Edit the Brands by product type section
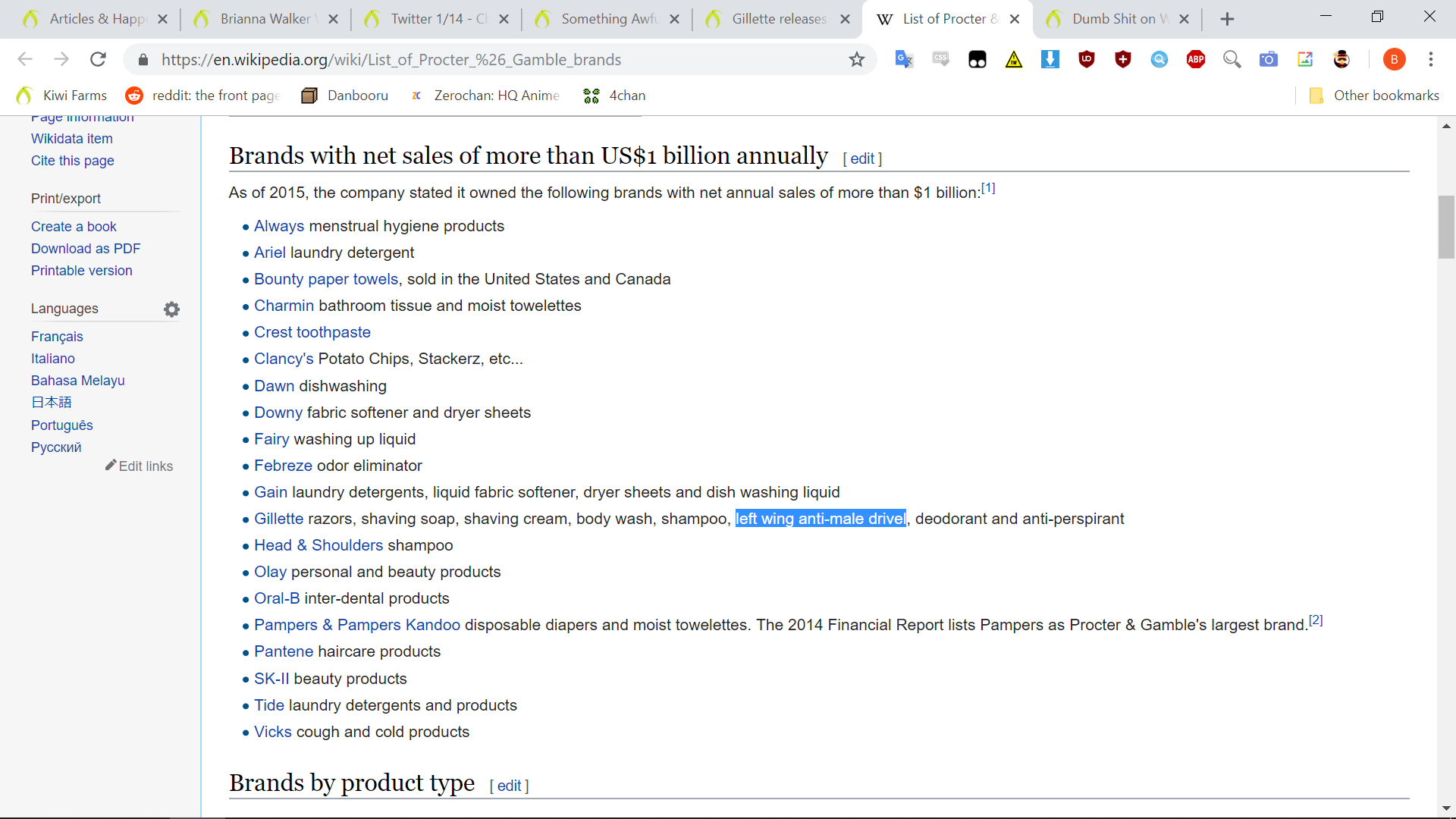1456x819 pixels. [509, 786]
